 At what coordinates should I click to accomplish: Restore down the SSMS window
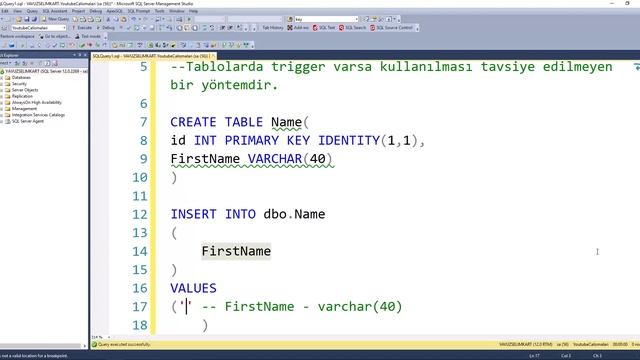click(x=627, y=3)
